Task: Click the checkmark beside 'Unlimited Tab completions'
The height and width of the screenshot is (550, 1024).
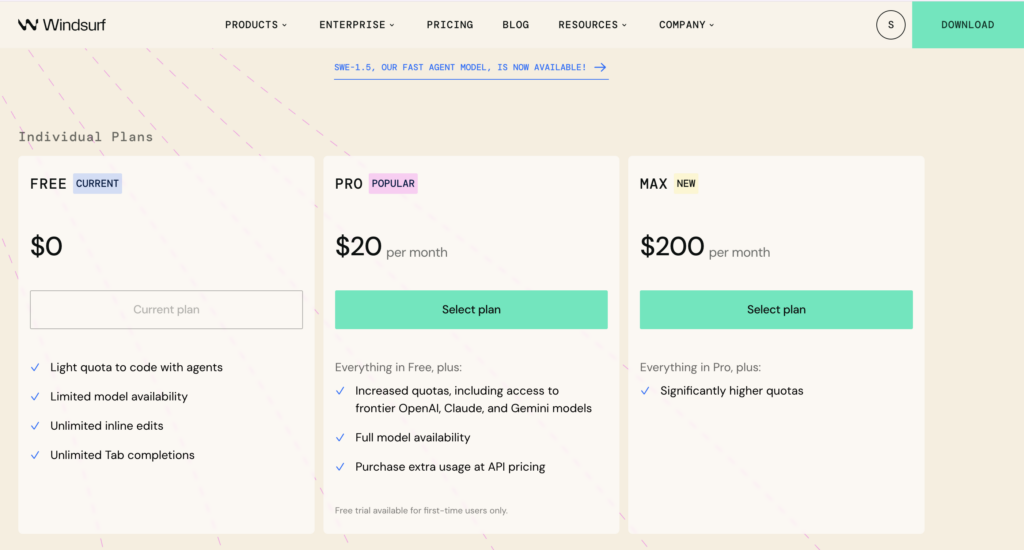Action: tap(36, 456)
